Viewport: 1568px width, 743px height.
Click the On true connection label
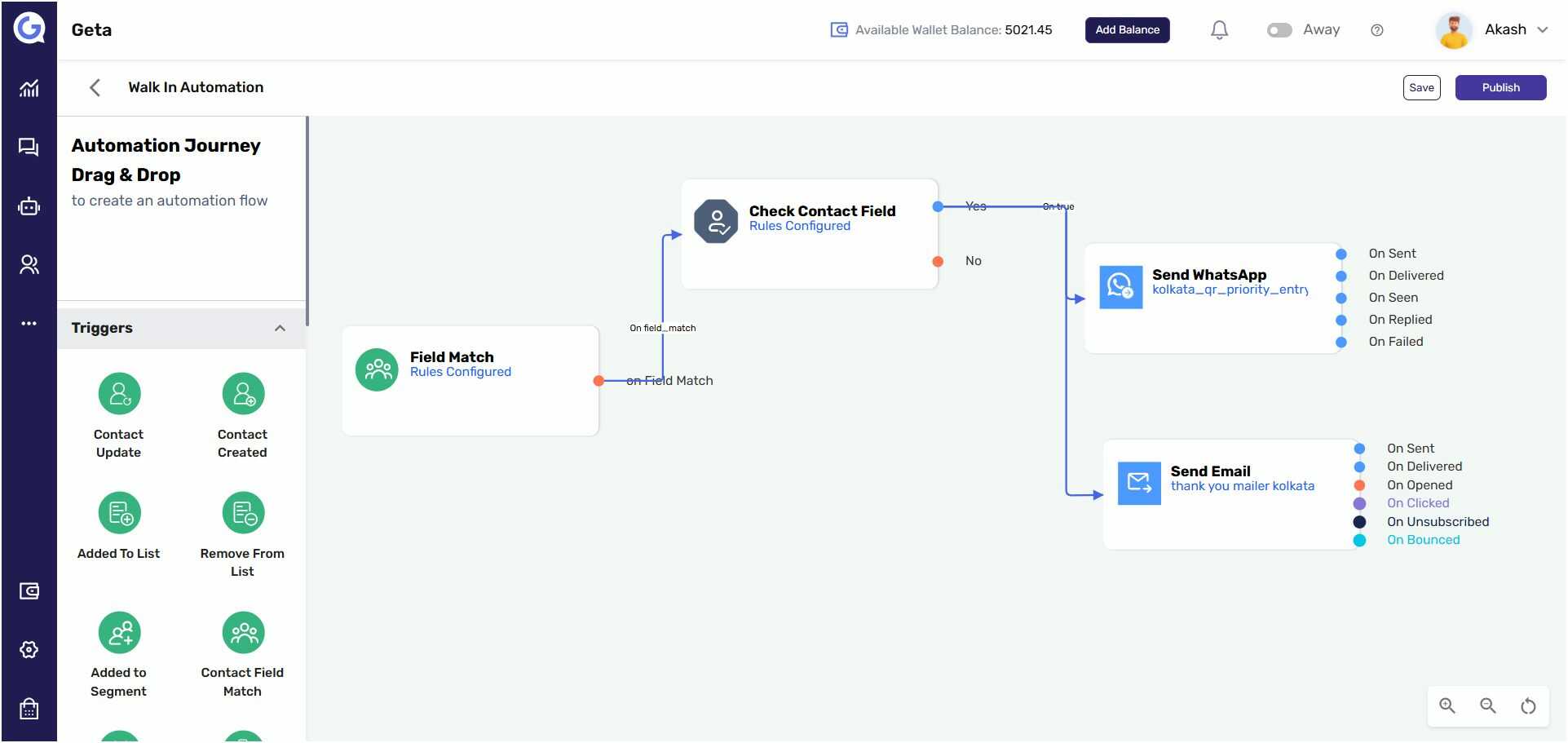(1058, 206)
